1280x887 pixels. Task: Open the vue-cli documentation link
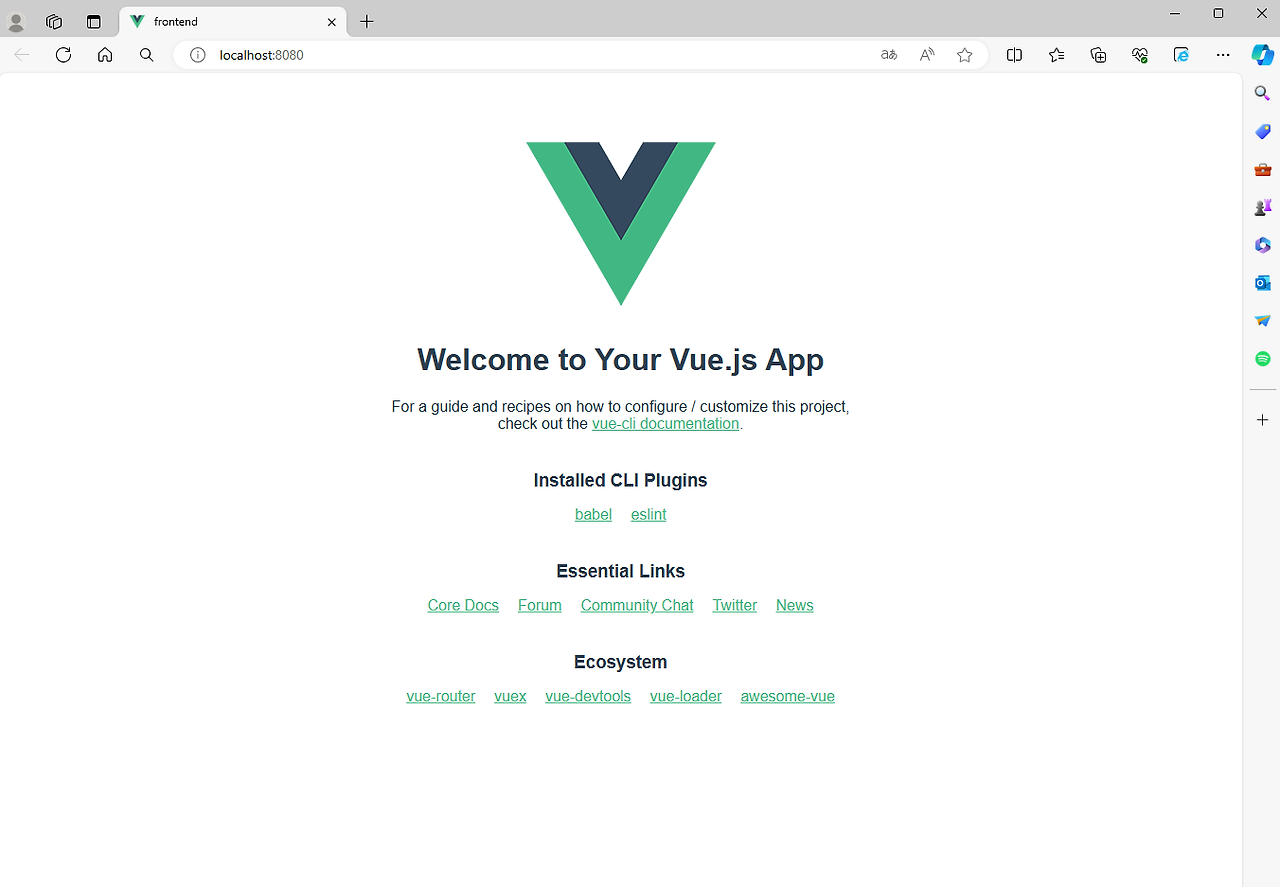click(665, 424)
